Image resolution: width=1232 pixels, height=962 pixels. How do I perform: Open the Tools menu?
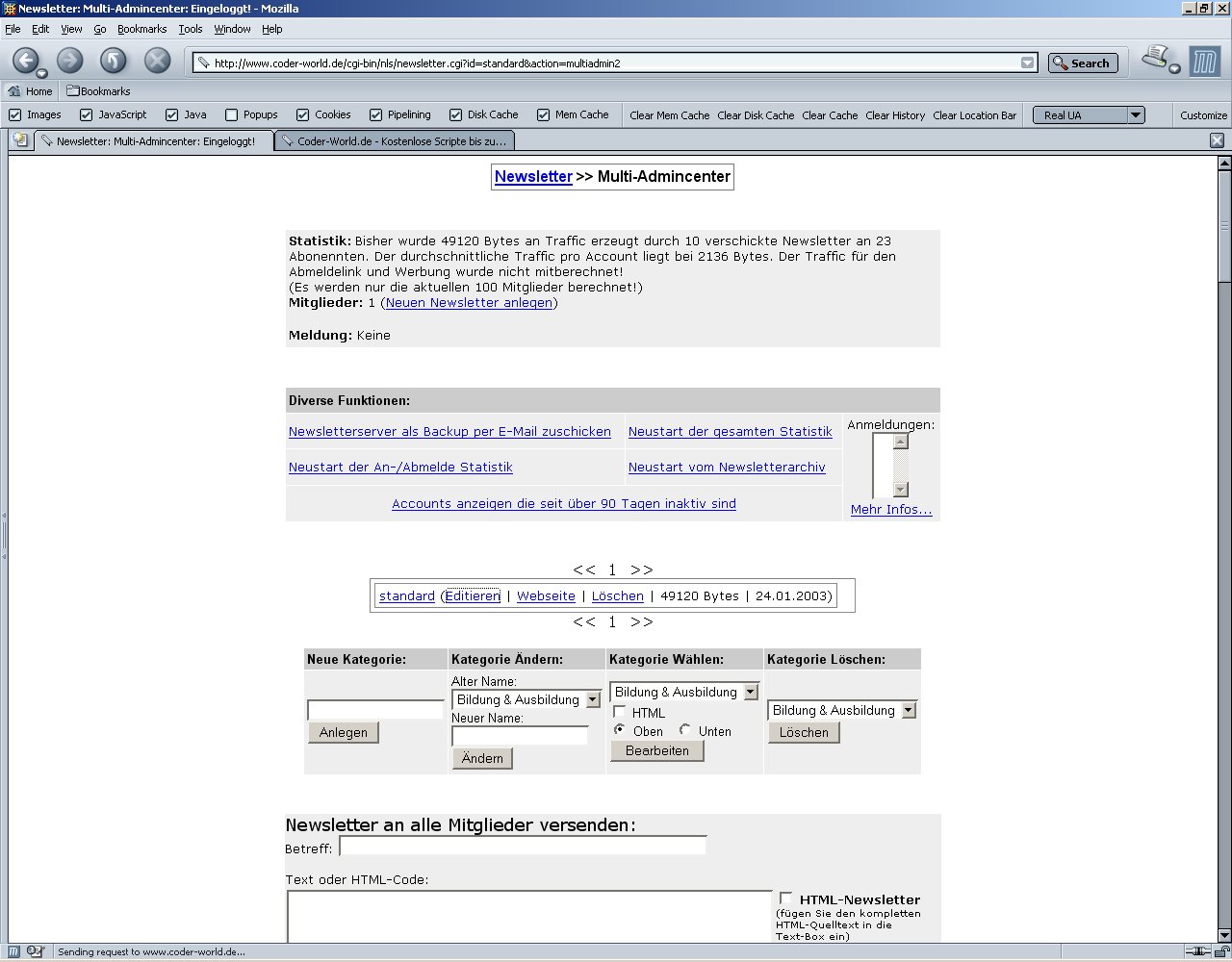pos(191,29)
